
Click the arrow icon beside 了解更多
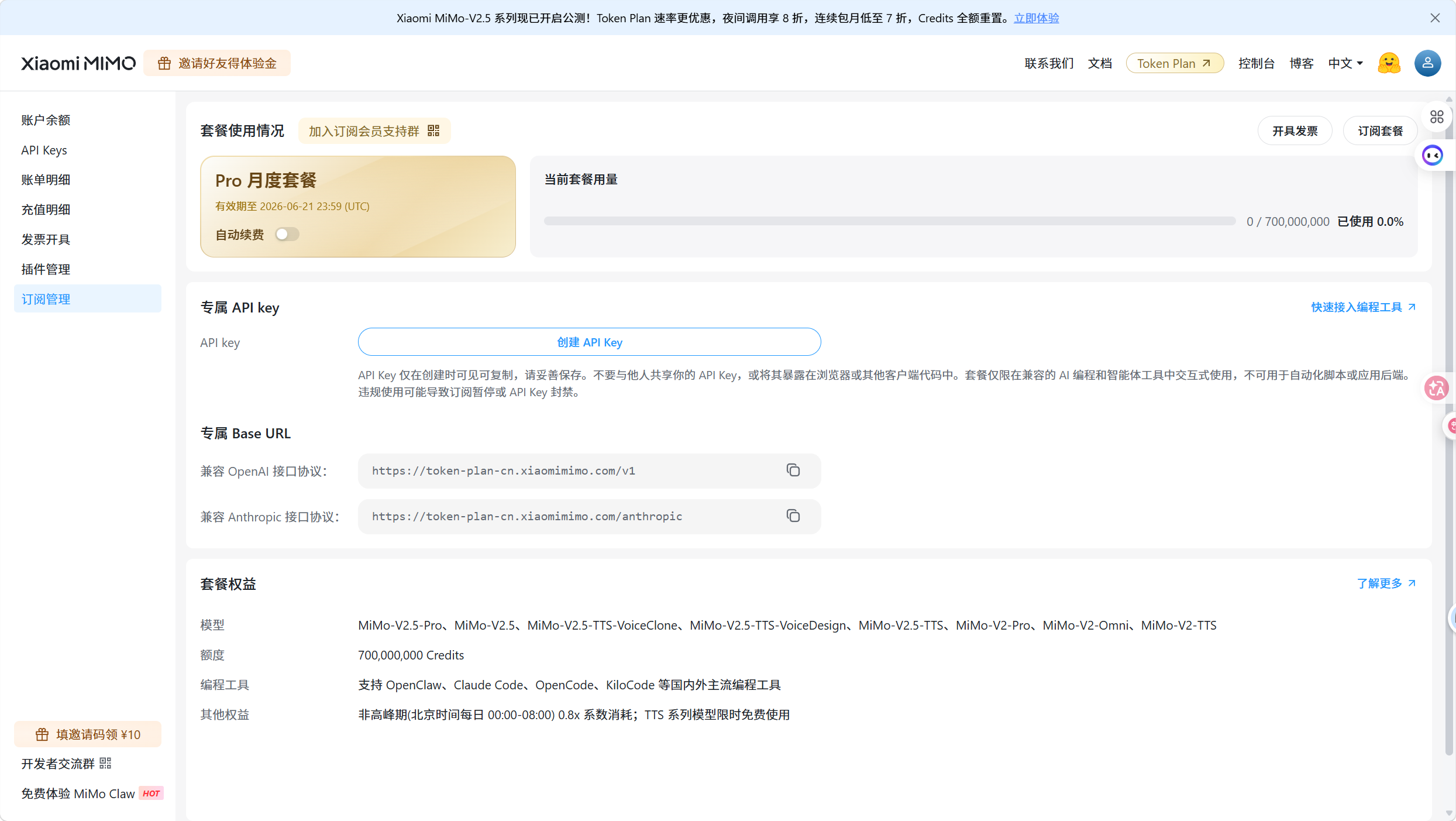(x=1412, y=583)
